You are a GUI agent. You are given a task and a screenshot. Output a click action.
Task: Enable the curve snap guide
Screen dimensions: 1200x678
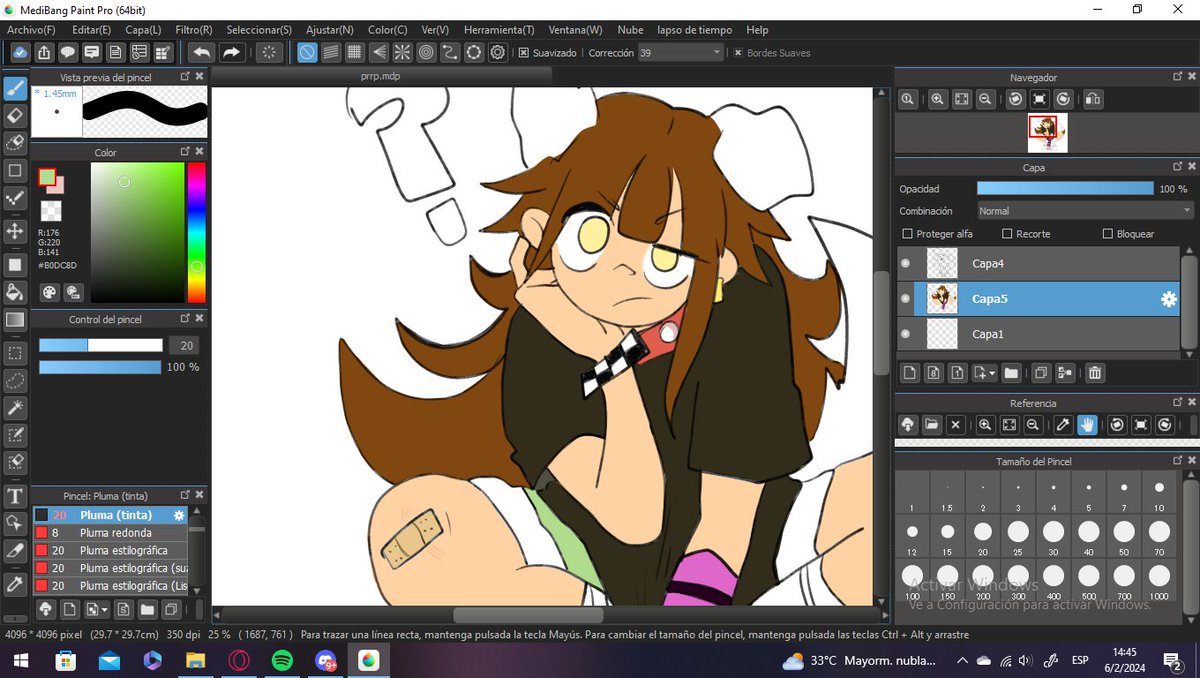tap(450, 52)
